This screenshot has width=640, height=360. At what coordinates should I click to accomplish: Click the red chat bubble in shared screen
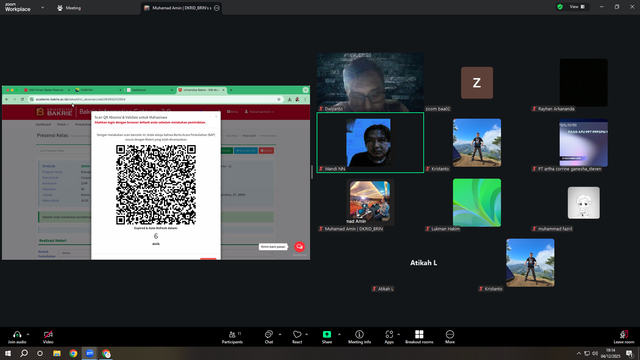click(299, 247)
